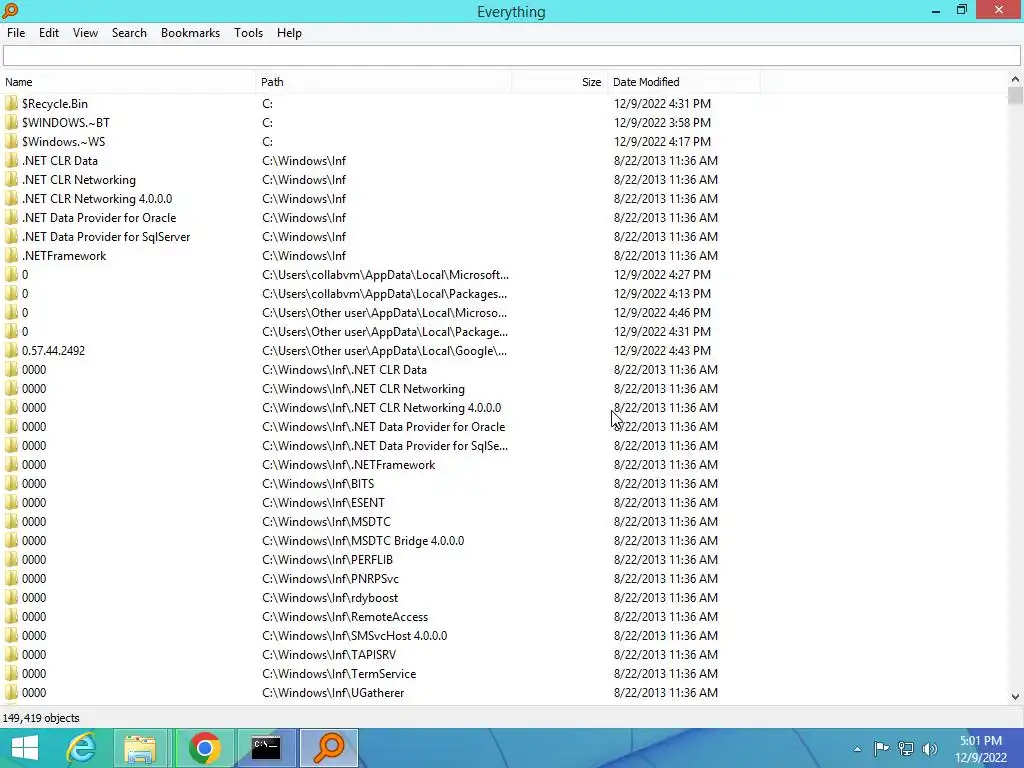The width and height of the screenshot is (1024, 768).
Task: Select folder icon of 0000 in Inf\BITS
Action: pos(11,483)
